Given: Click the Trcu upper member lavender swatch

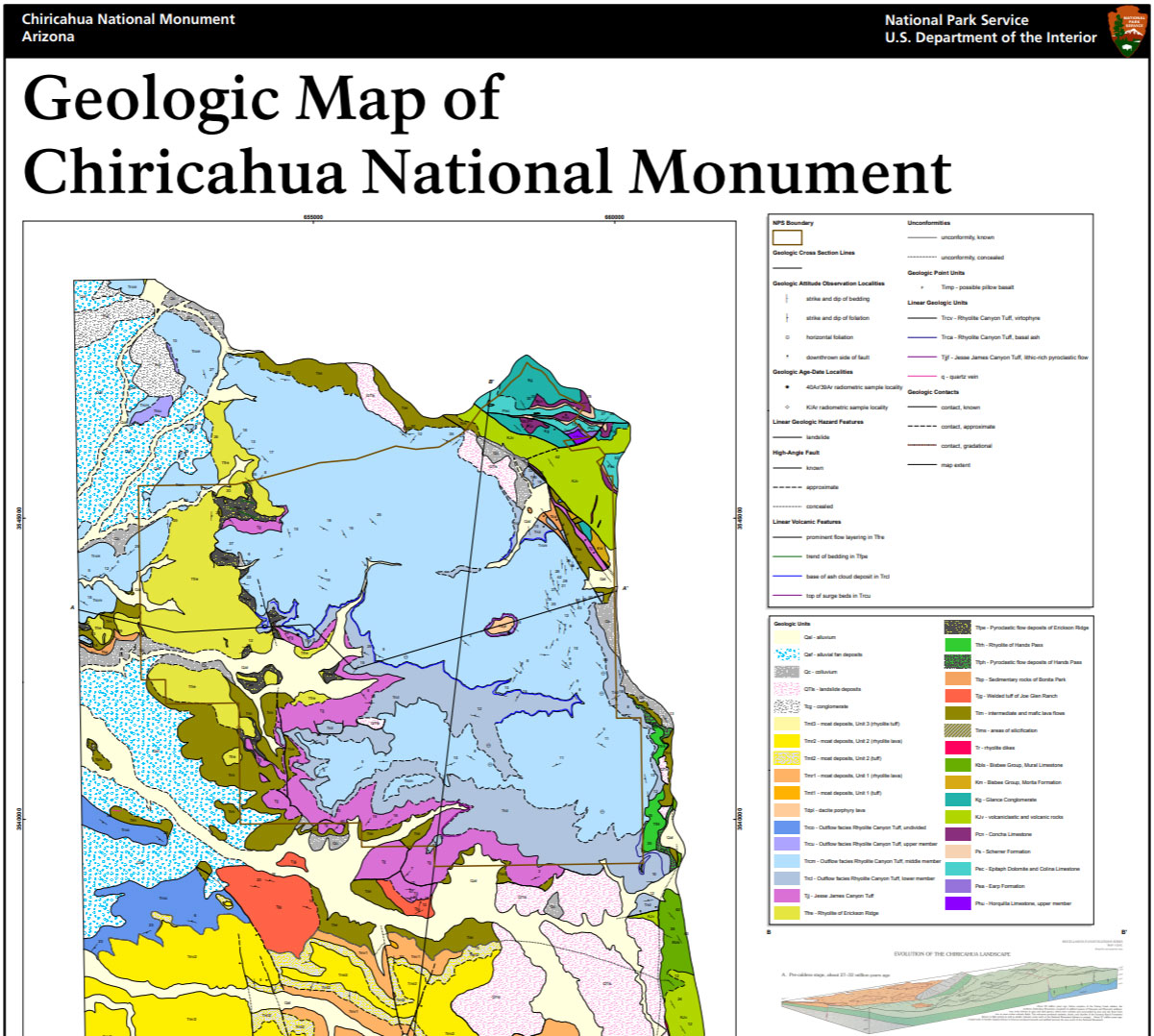Looking at the screenshot, I should [x=787, y=844].
